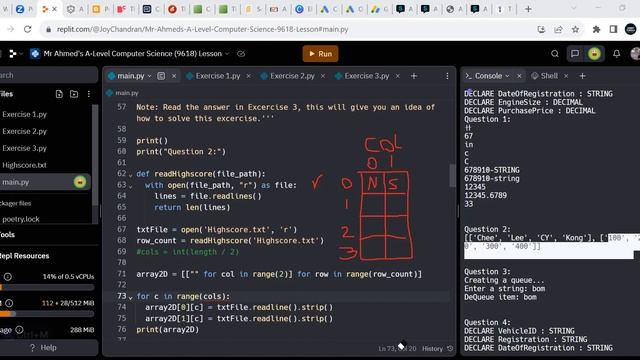Click the memory usage progress bar
The width and height of the screenshot is (640, 360).
tap(47, 314)
